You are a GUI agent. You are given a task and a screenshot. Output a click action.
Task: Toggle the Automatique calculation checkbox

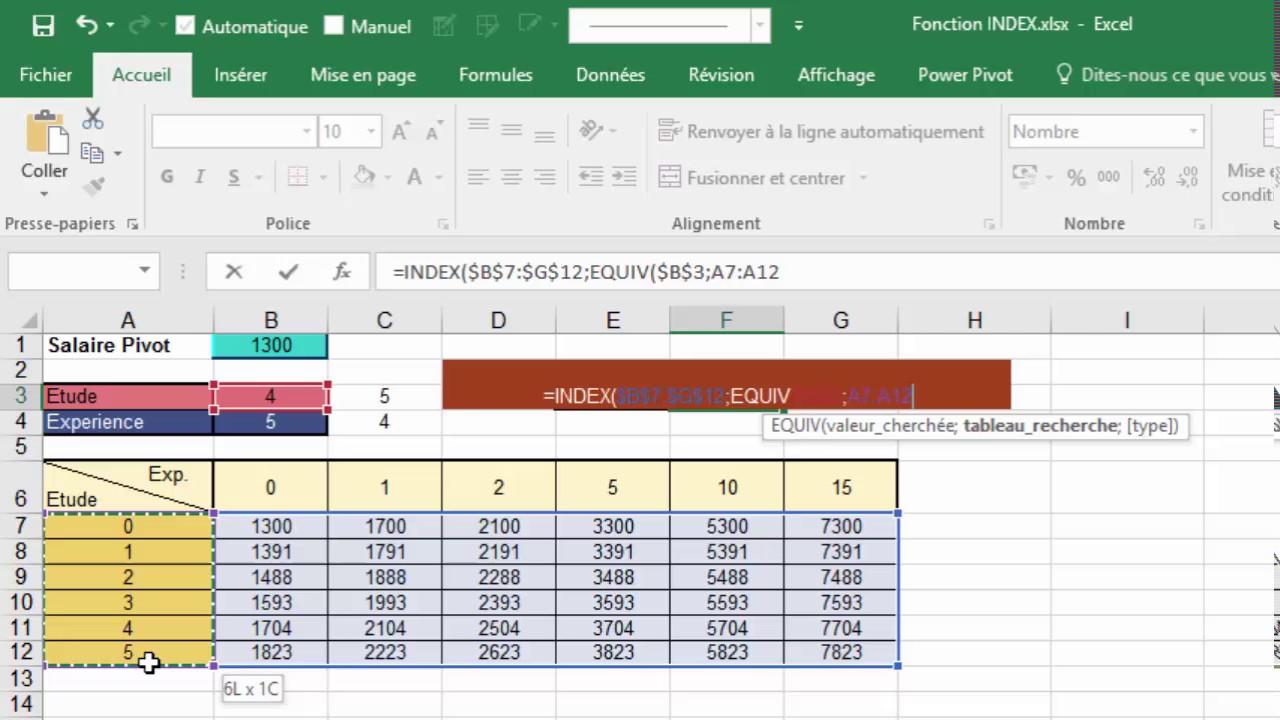185,26
